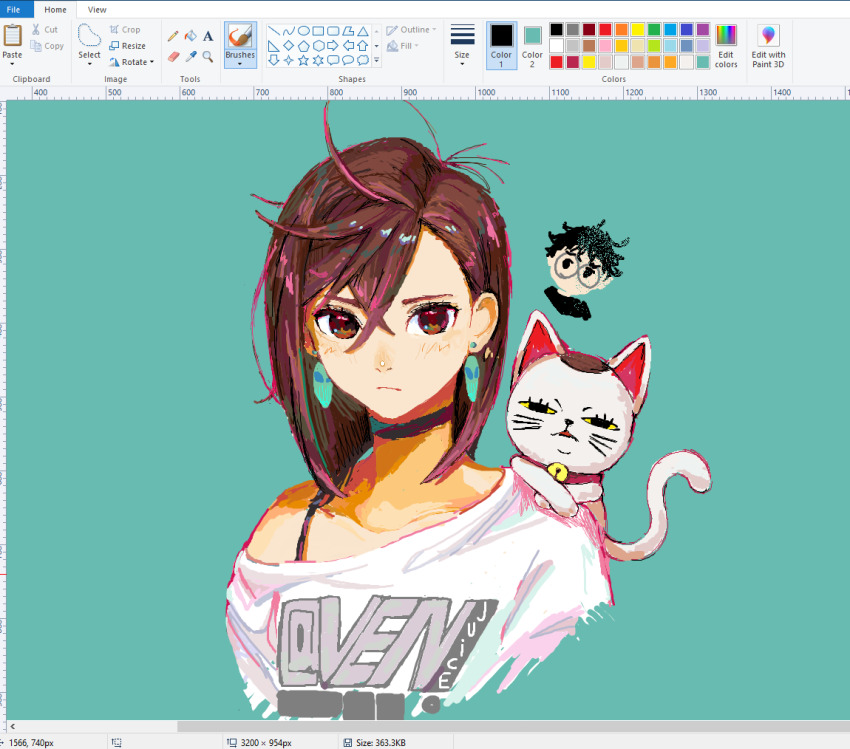Enable the Brushes tool
Screen dimensions: 850x749
tap(240, 40)
